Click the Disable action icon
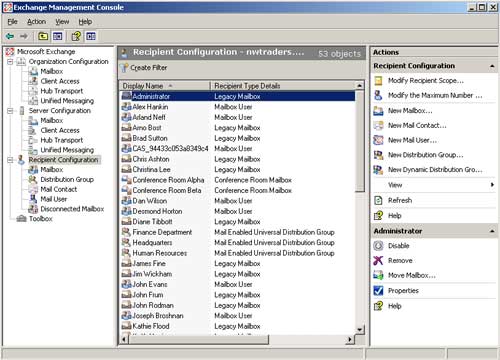The width and height of the screenshot is (500, 360). (x=378, y=246)
